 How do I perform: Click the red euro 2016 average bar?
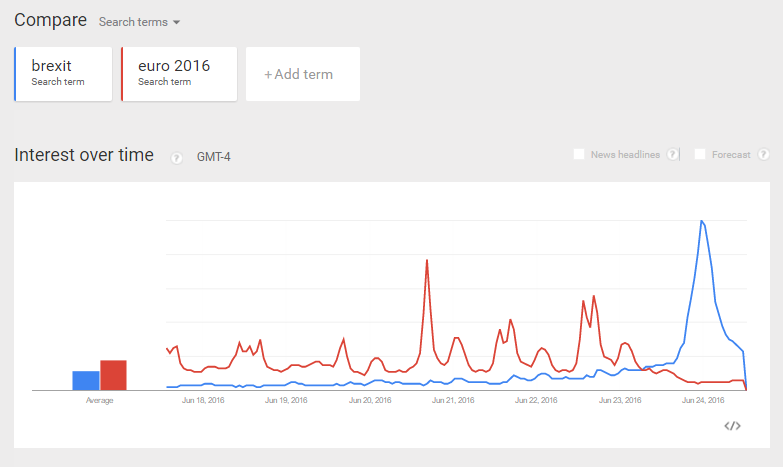(113, 375)
